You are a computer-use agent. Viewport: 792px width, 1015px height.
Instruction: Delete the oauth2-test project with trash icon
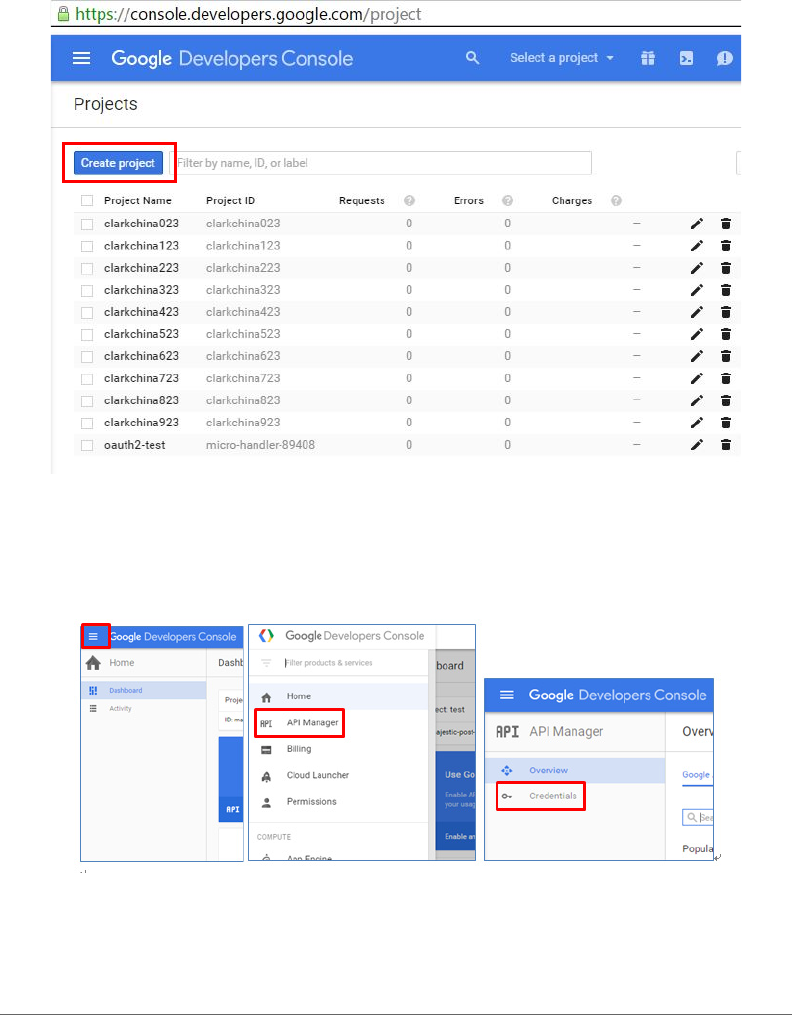pos(726,445)
